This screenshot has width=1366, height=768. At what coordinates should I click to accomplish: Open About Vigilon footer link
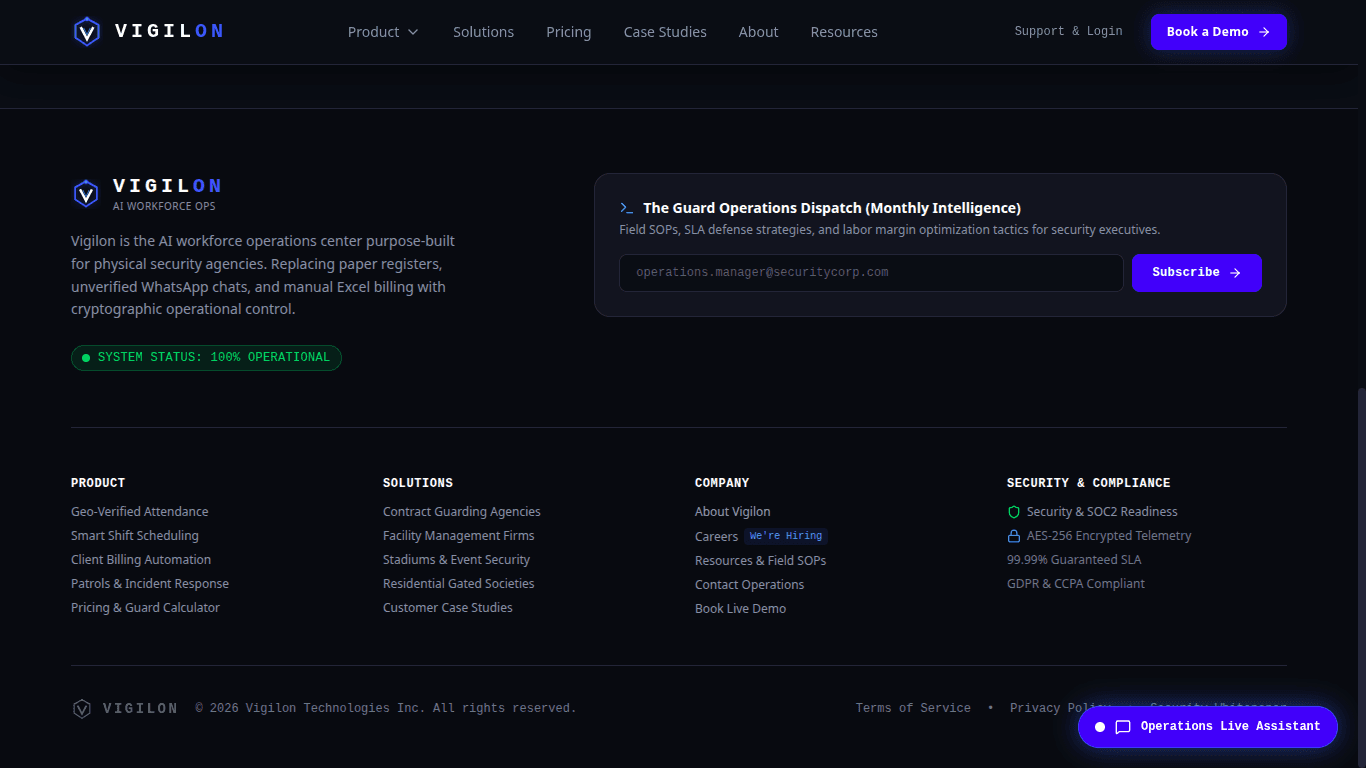pos(733,512)
